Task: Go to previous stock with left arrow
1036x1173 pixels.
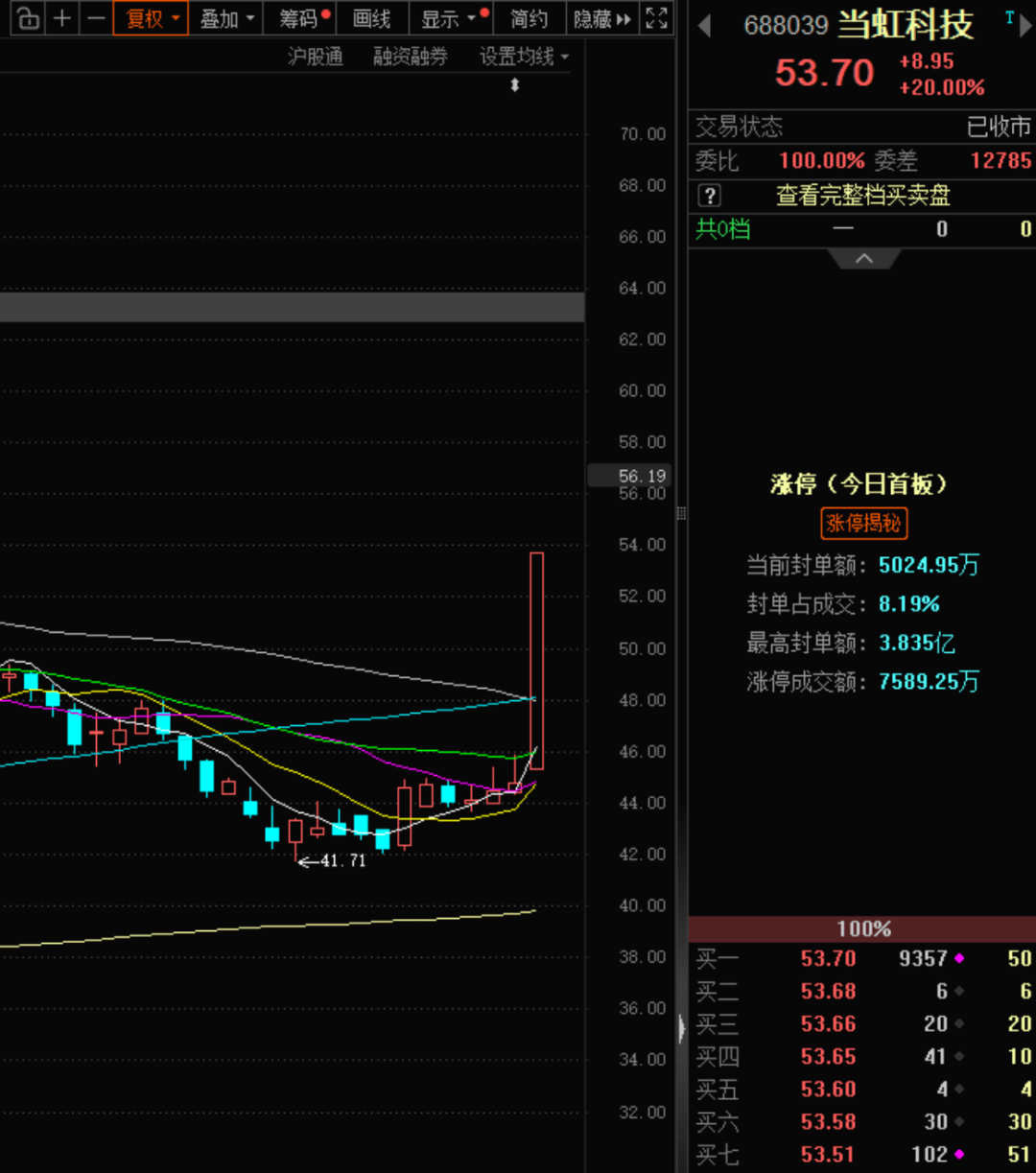Action: click(705, 26)
